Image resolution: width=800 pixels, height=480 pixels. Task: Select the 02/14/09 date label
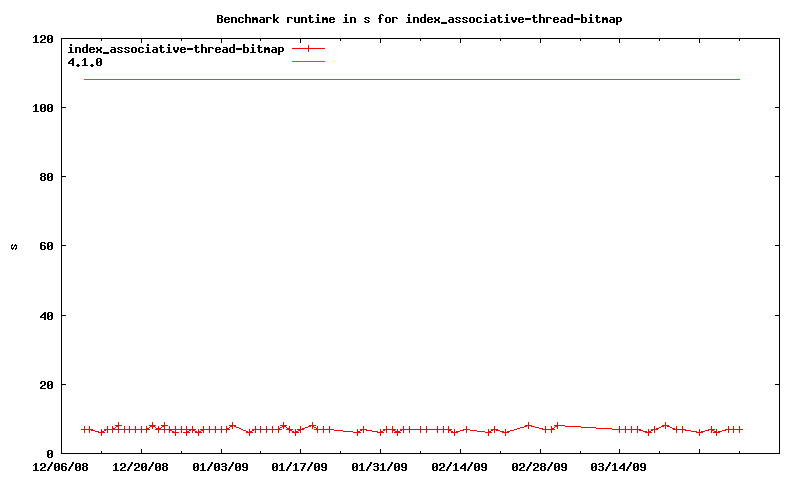pyautogui.click(x=459, y=466)
